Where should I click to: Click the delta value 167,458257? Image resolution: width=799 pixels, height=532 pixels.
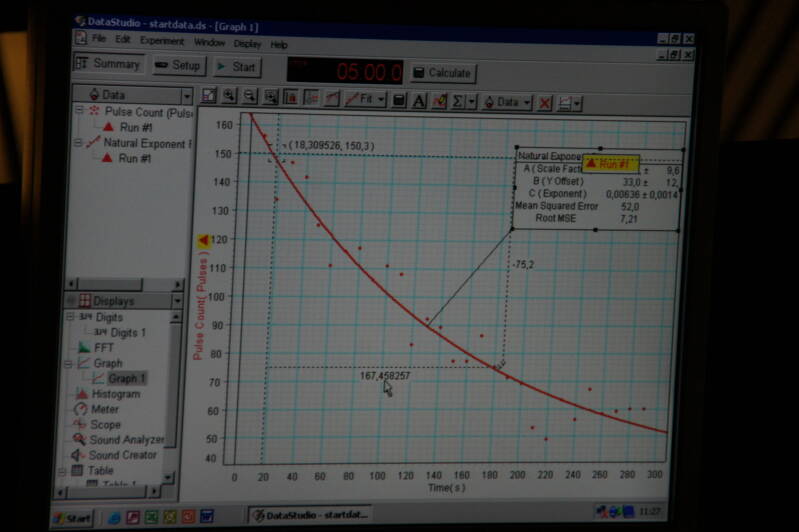(x=385, y=376)
